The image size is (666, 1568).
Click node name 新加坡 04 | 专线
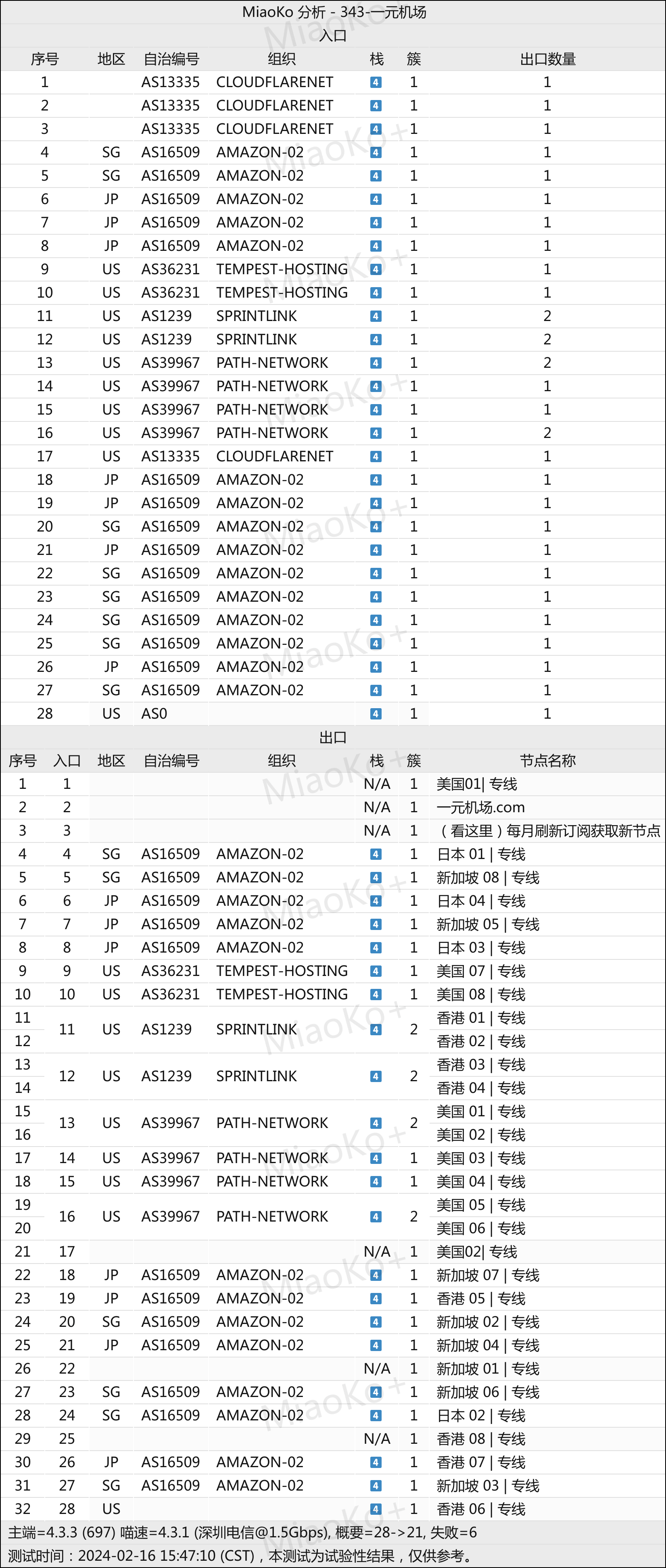(x=488, y=1345)
